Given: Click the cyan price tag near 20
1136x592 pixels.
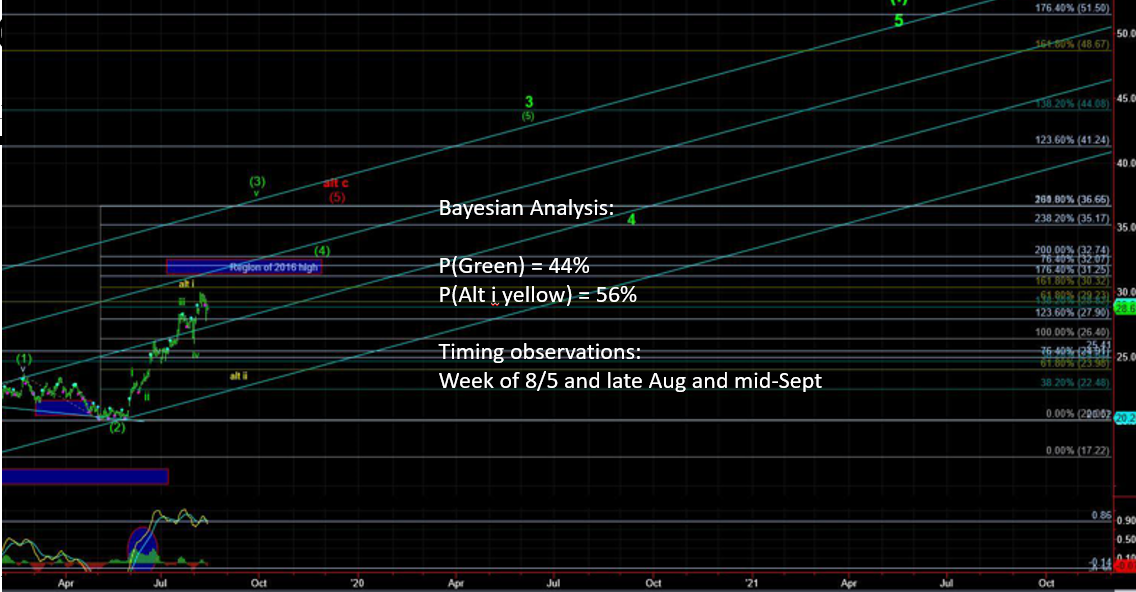Looking at the screenshot, I should [x=1125, y=419].
